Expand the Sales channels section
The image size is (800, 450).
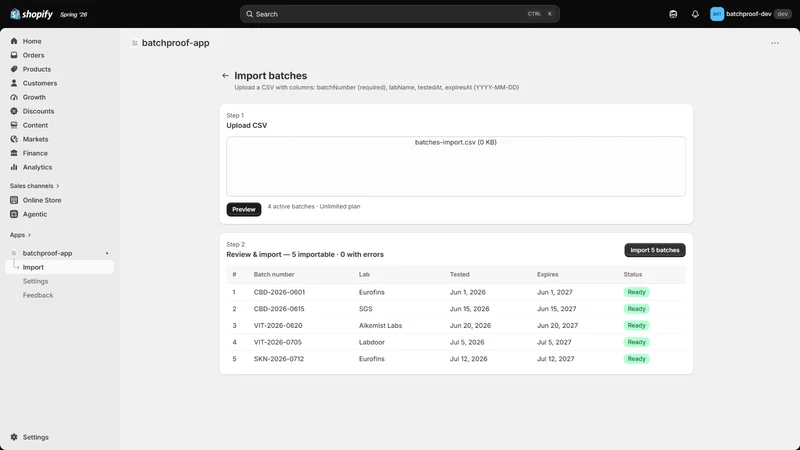pos(34,186)
